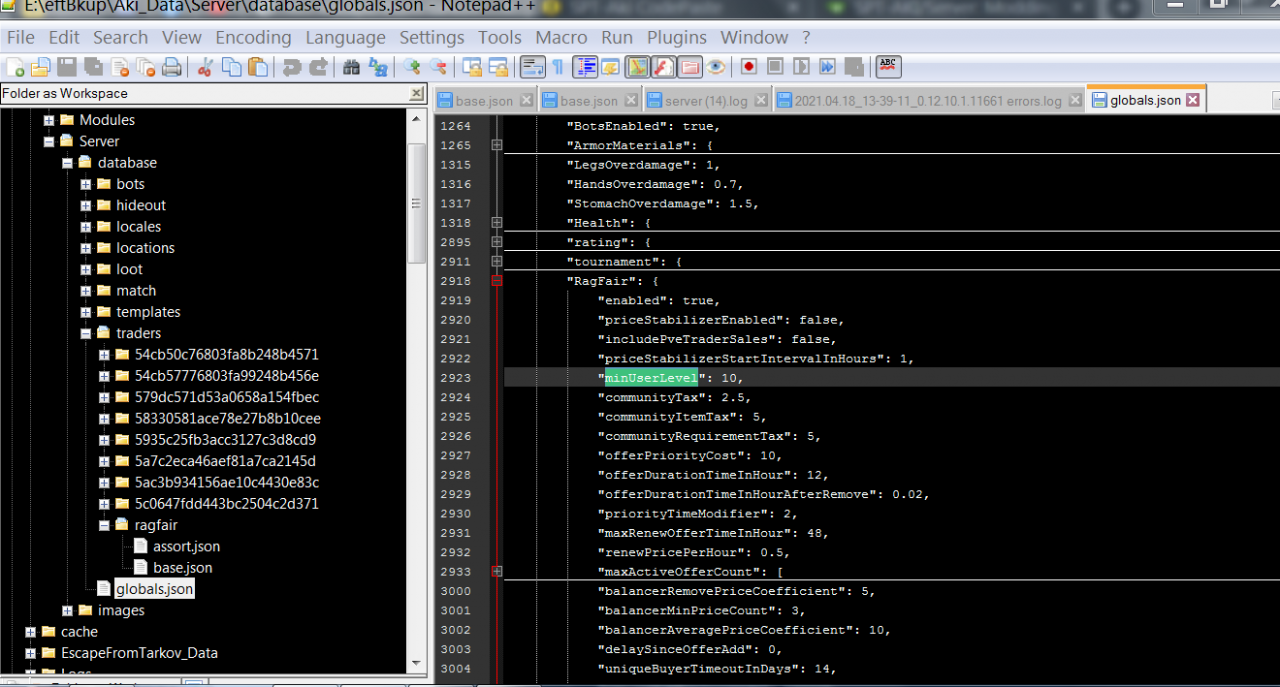The height and width of the screenshot is (687, 1280).
Task: Stop macro recording using the square icon
Action: (x=775, y=68)
